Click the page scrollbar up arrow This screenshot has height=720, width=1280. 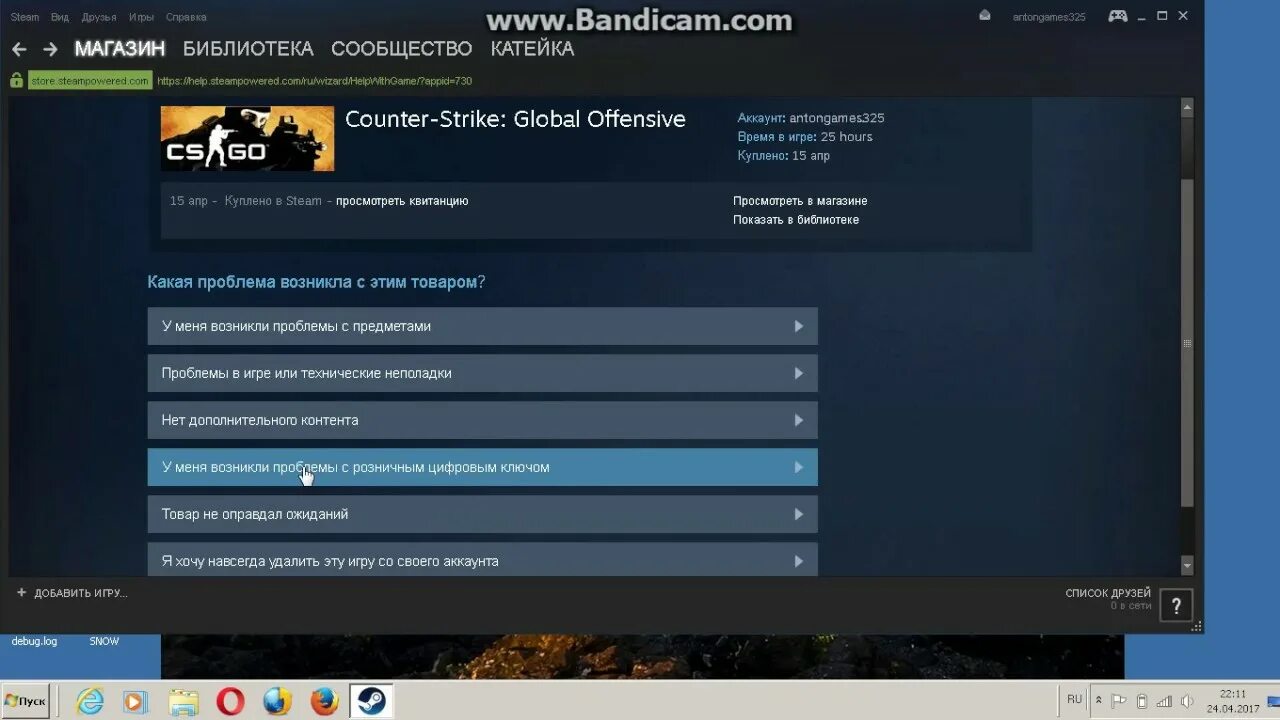(x=1187, y=107)
